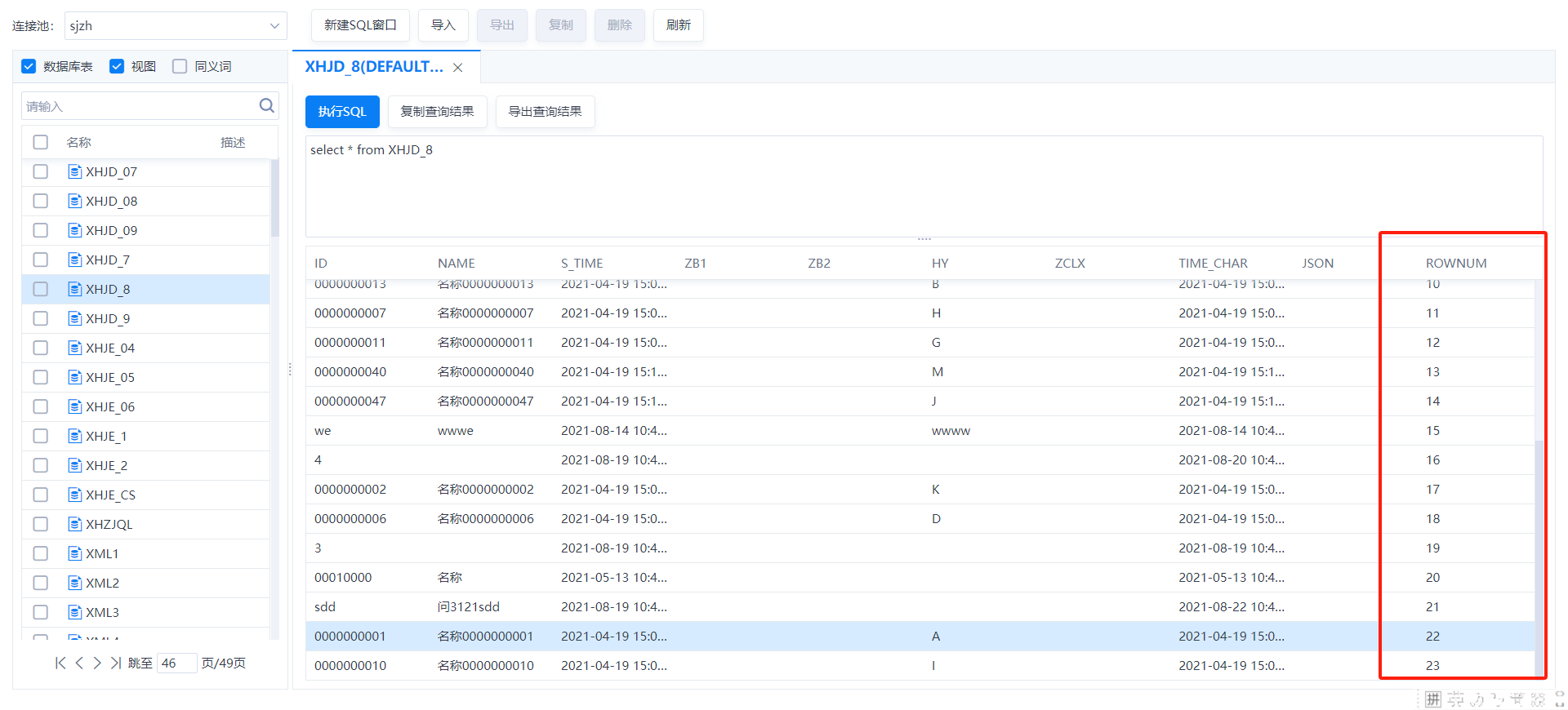The image size is (1568, 710).
Task: Go to the first page of table list
Action: coord(60,663)
